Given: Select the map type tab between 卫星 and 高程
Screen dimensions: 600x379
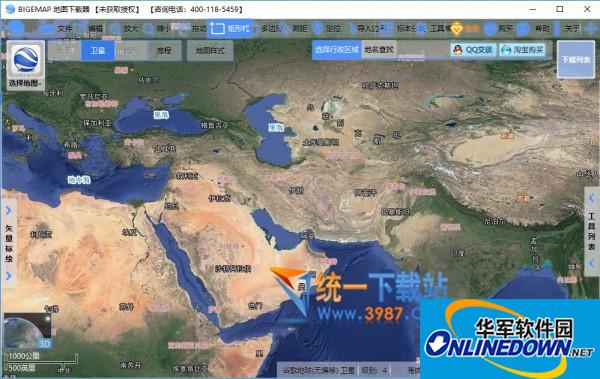Looking at the screenshot, I should pos(130,51).
